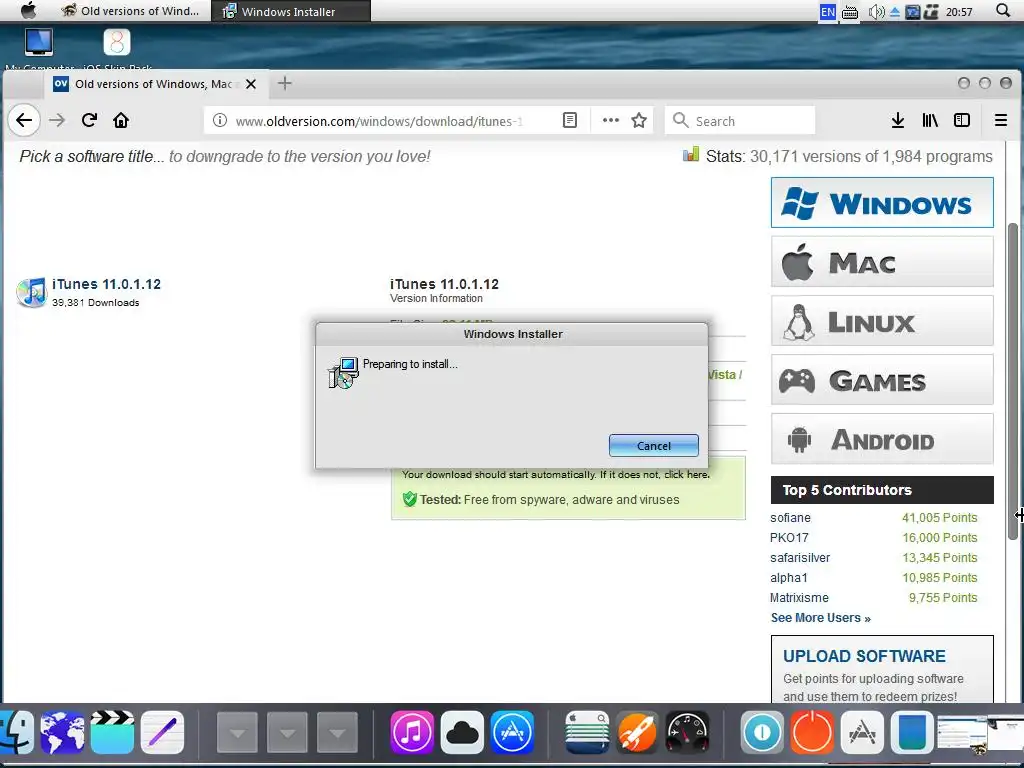Click the Upload Software heading

pyautogui.click(x=864, y=656)
